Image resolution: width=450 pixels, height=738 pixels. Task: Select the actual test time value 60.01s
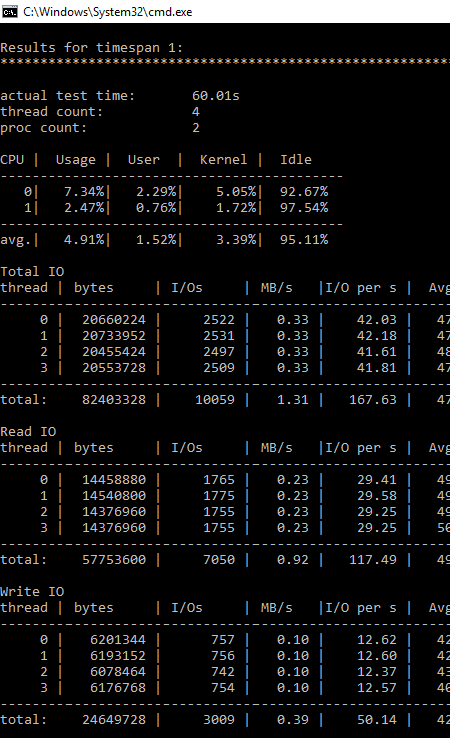click(x=216, y=96)
